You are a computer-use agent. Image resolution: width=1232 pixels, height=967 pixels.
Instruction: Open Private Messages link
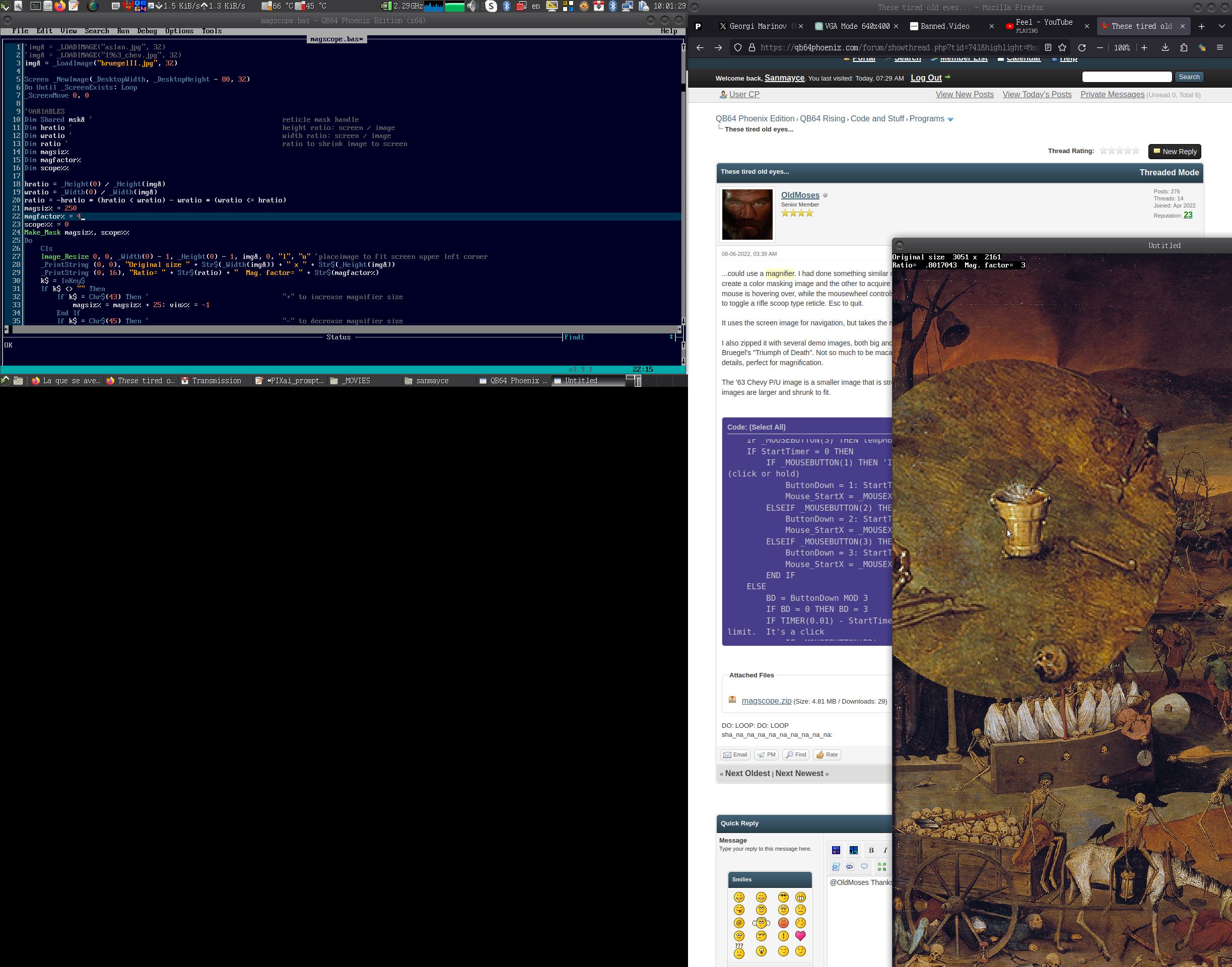(1112, 95)
